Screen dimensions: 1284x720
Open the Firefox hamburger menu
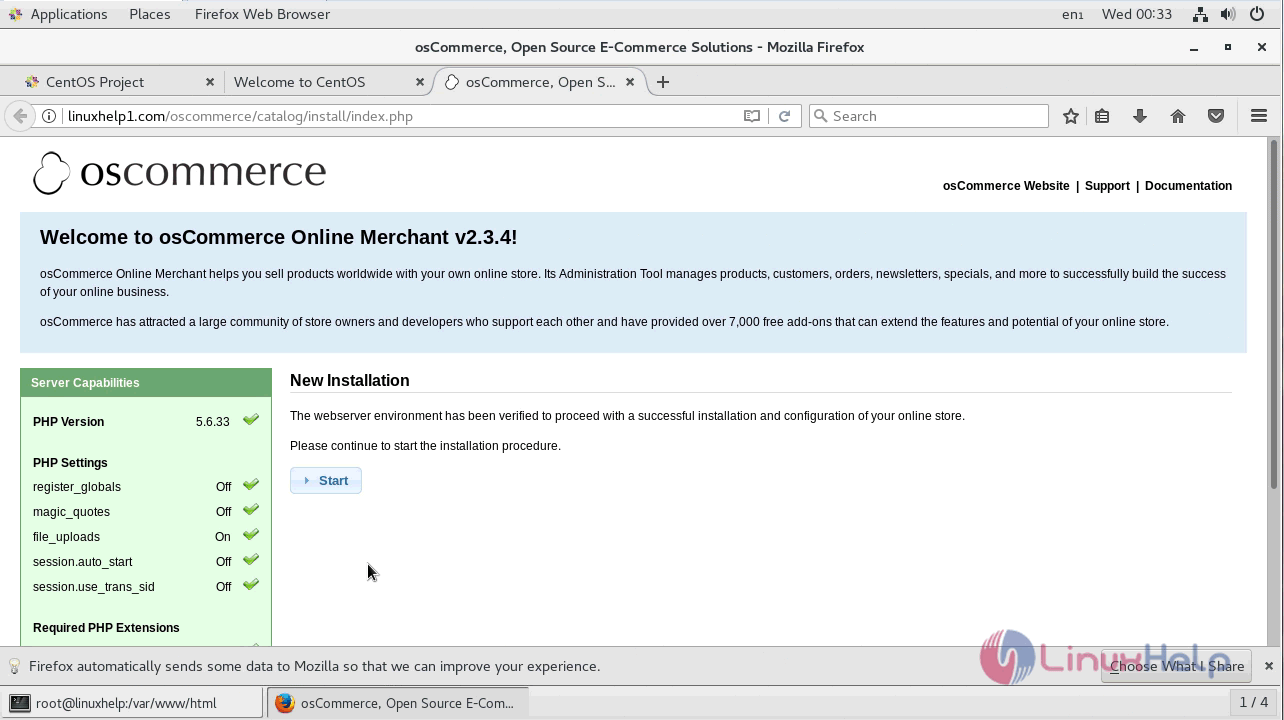[x=1259, y=116]
